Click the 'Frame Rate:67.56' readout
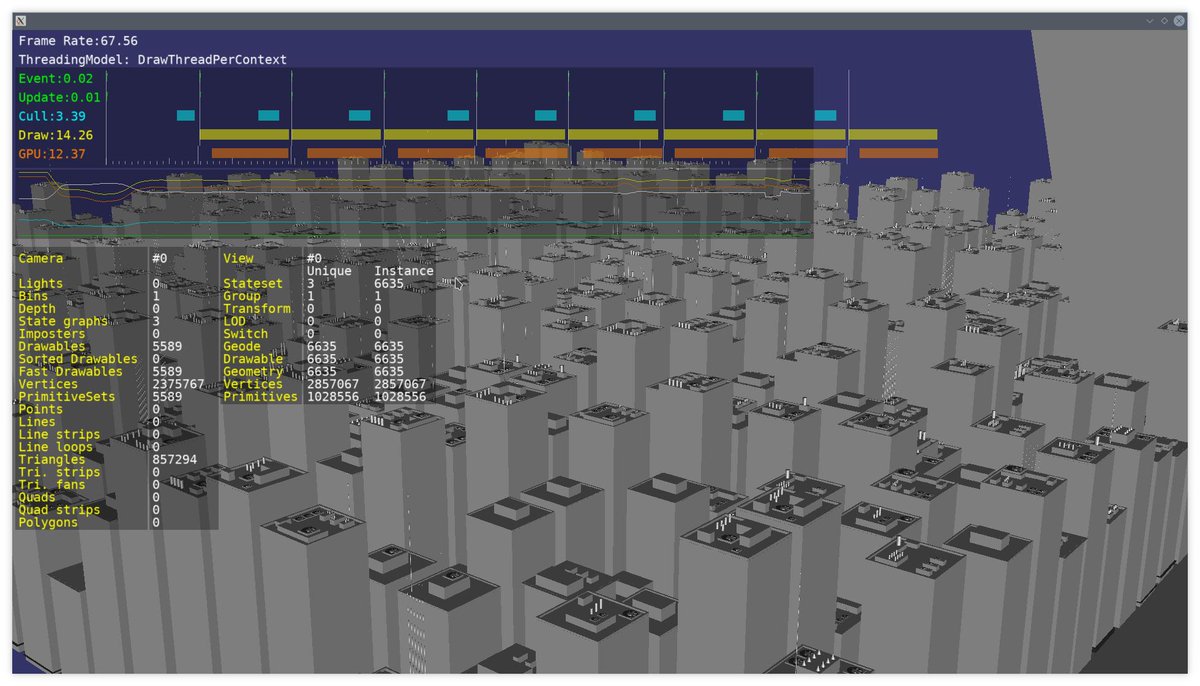The width and height of the screenshot is (1200, 686). click(78, 41)
